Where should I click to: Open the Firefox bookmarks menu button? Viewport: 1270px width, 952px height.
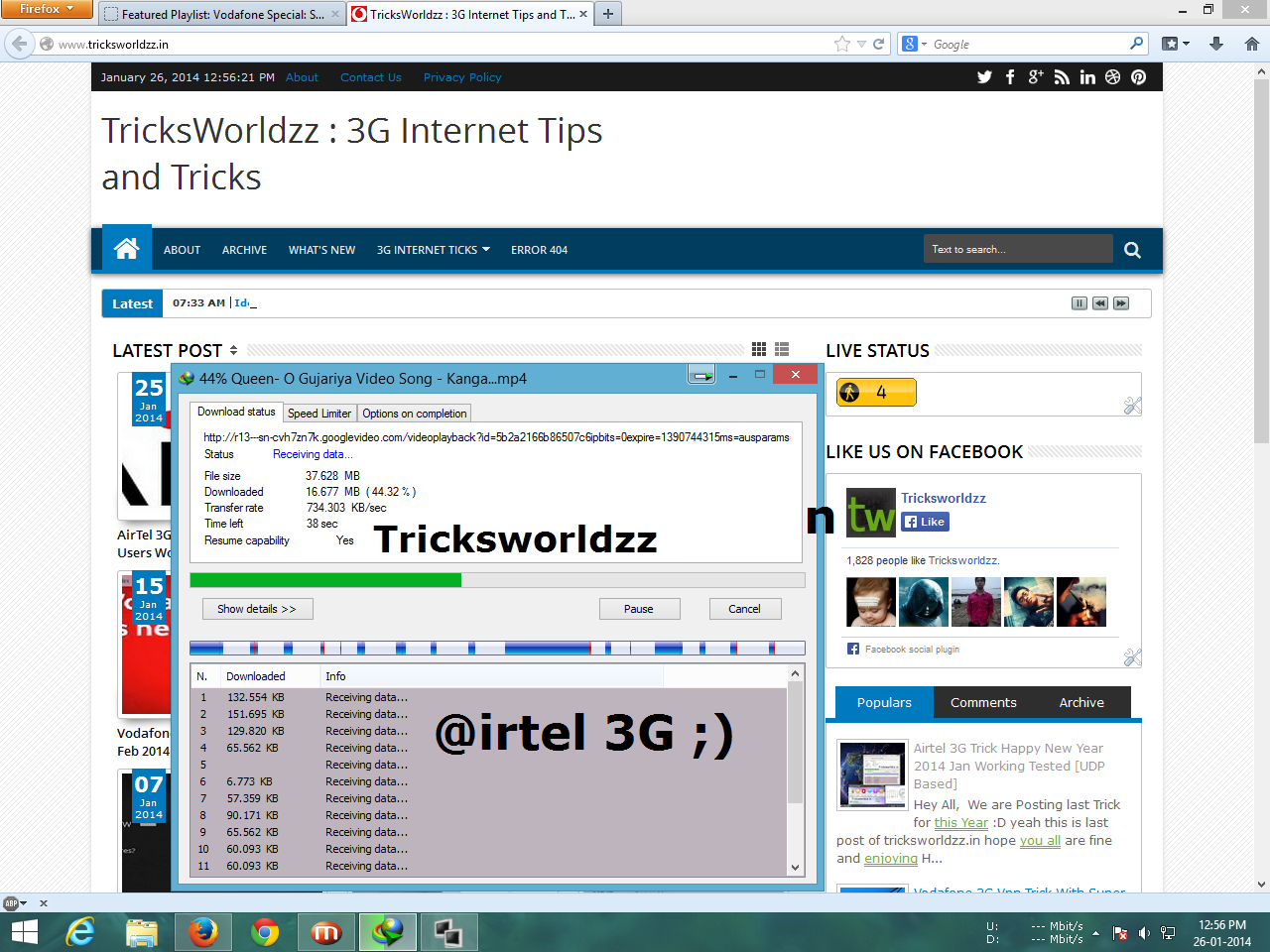tap(1176, 44)
